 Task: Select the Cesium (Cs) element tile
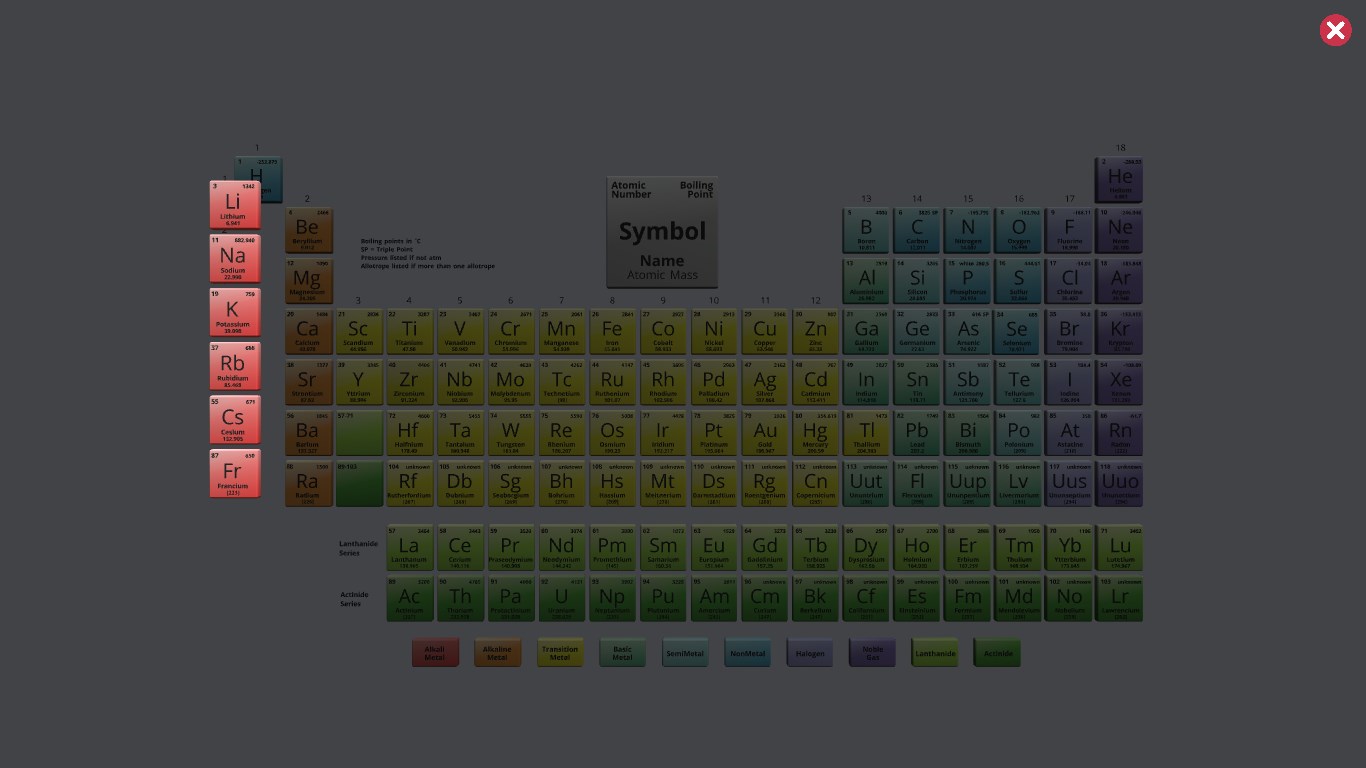[x=234, y=420]
